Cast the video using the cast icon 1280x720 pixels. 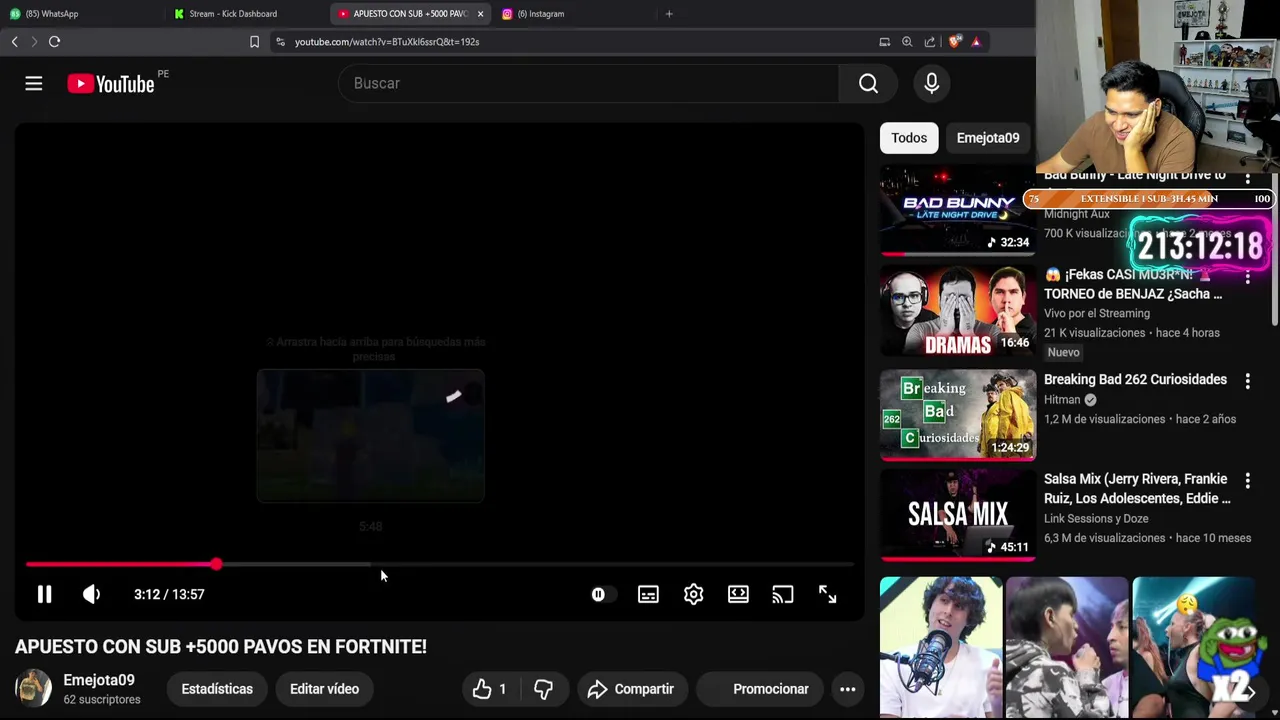[x=782, y=595]
